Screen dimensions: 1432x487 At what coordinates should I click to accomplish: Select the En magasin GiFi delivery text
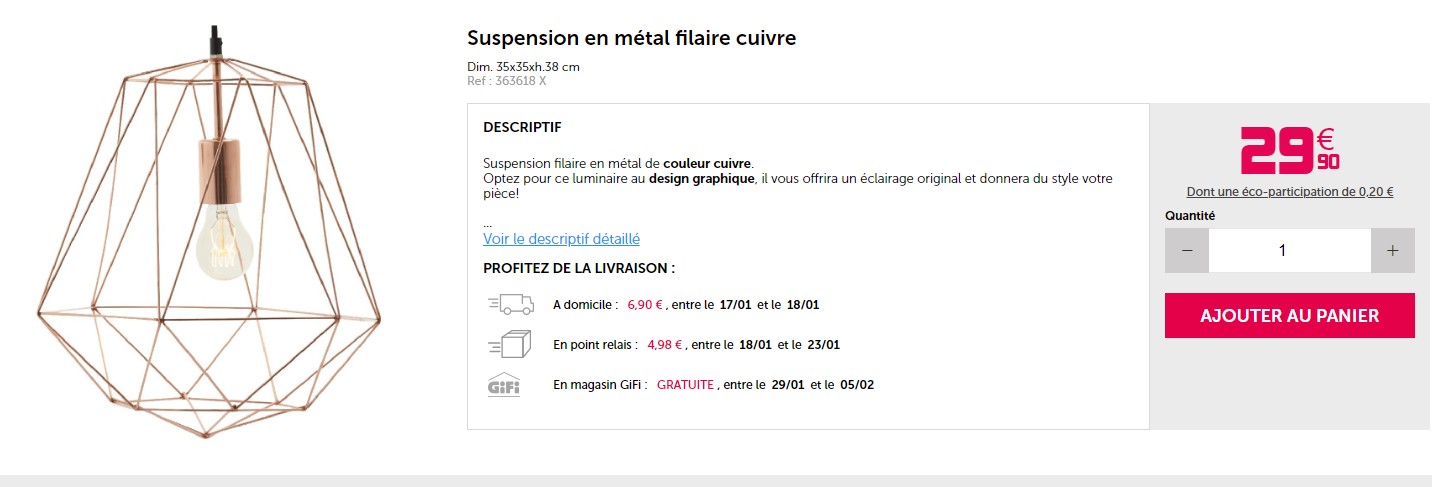coord(599,385)
